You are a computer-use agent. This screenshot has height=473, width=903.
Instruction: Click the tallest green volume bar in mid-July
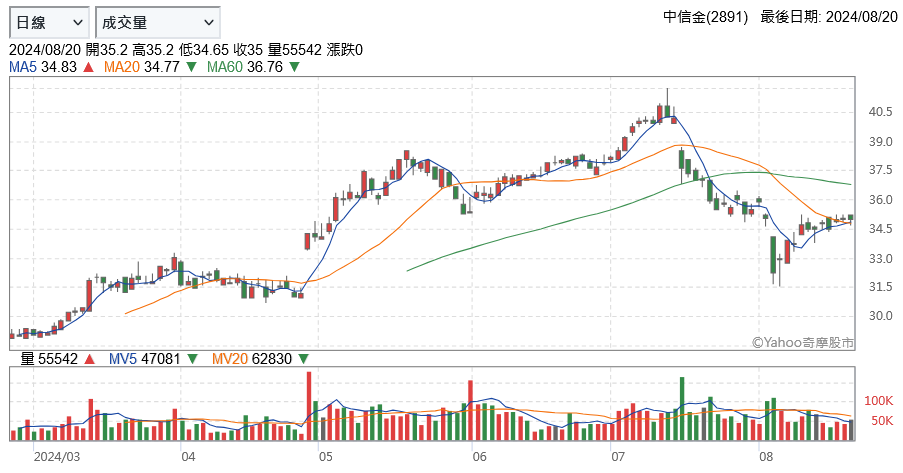click(x=682, y=408)
